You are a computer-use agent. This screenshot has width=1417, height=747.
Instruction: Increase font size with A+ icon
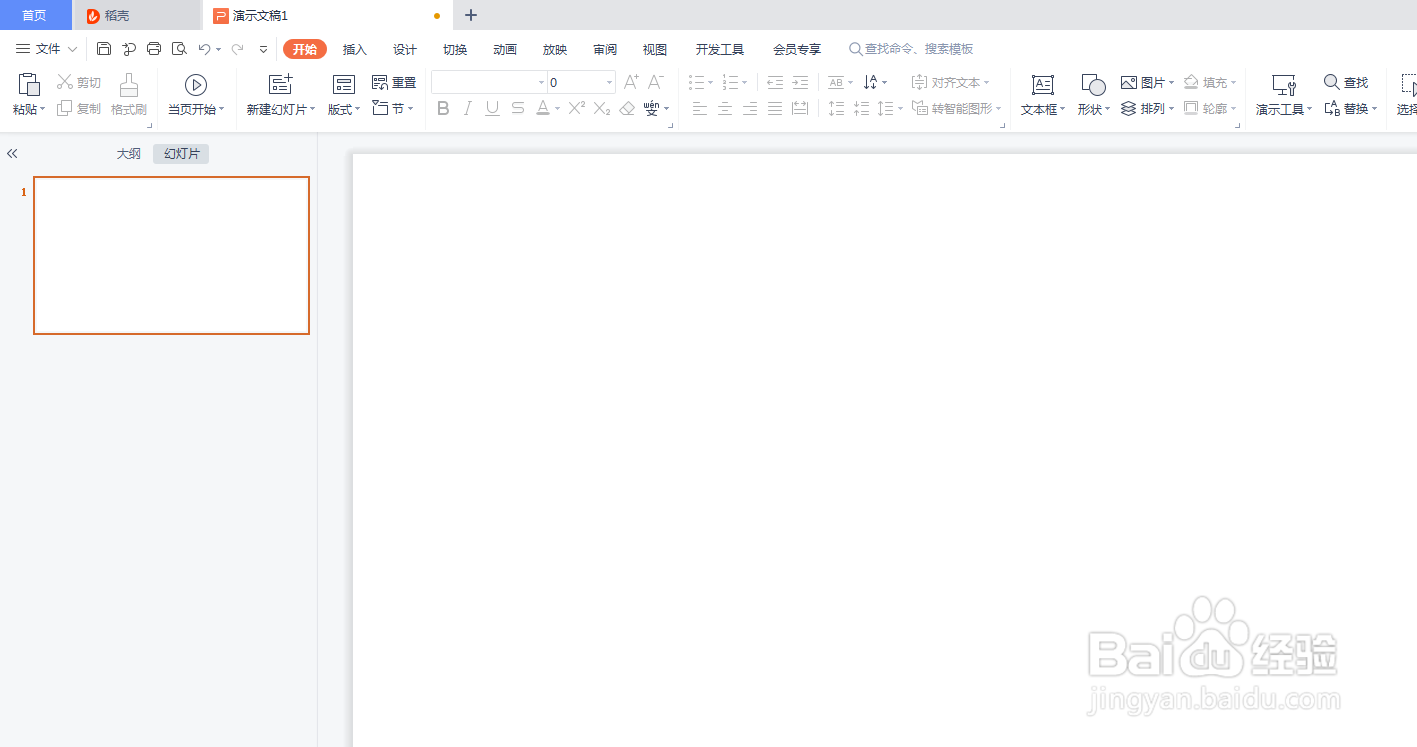click(x=631, y=82)
